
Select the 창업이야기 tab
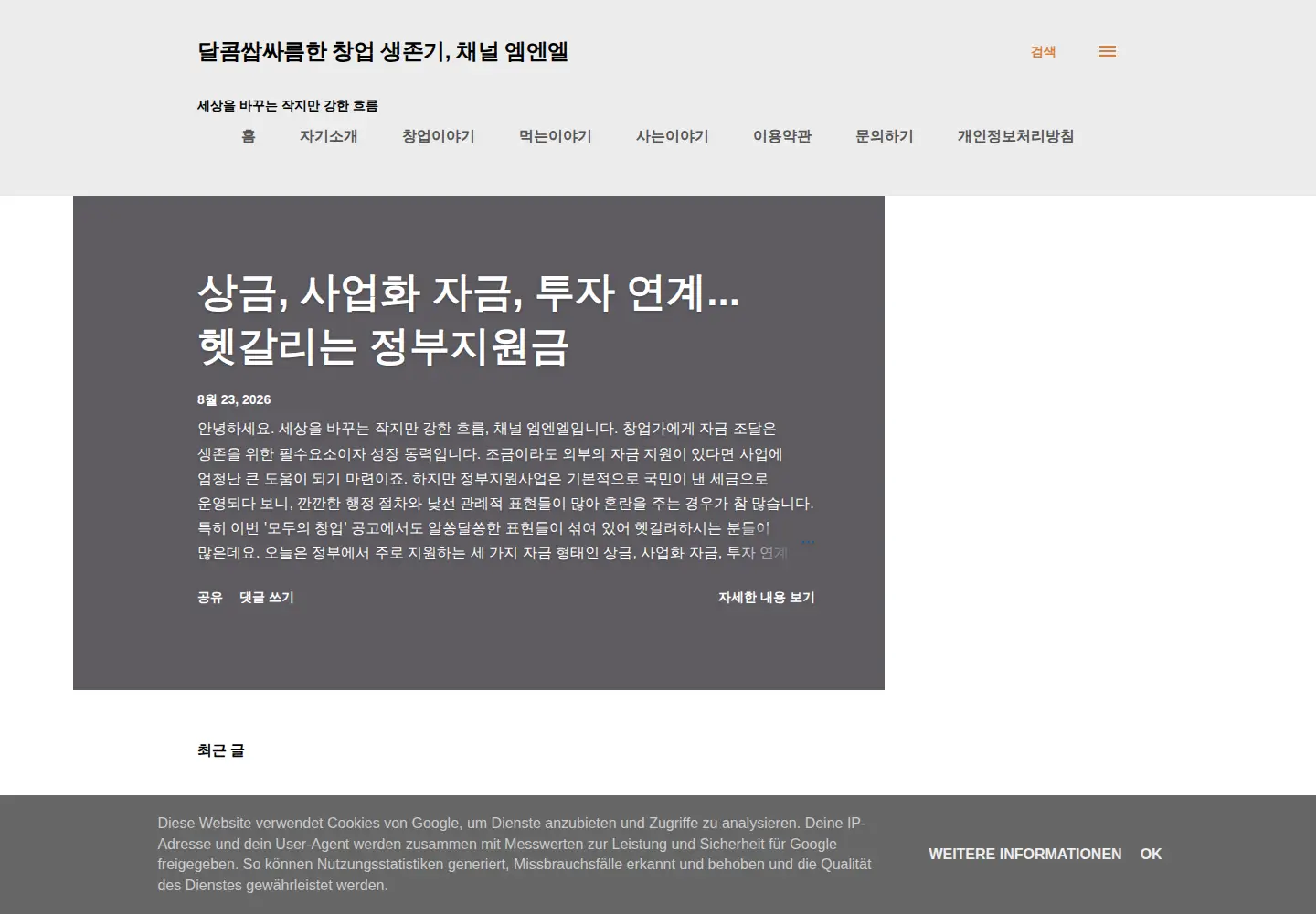click(439, 136)
